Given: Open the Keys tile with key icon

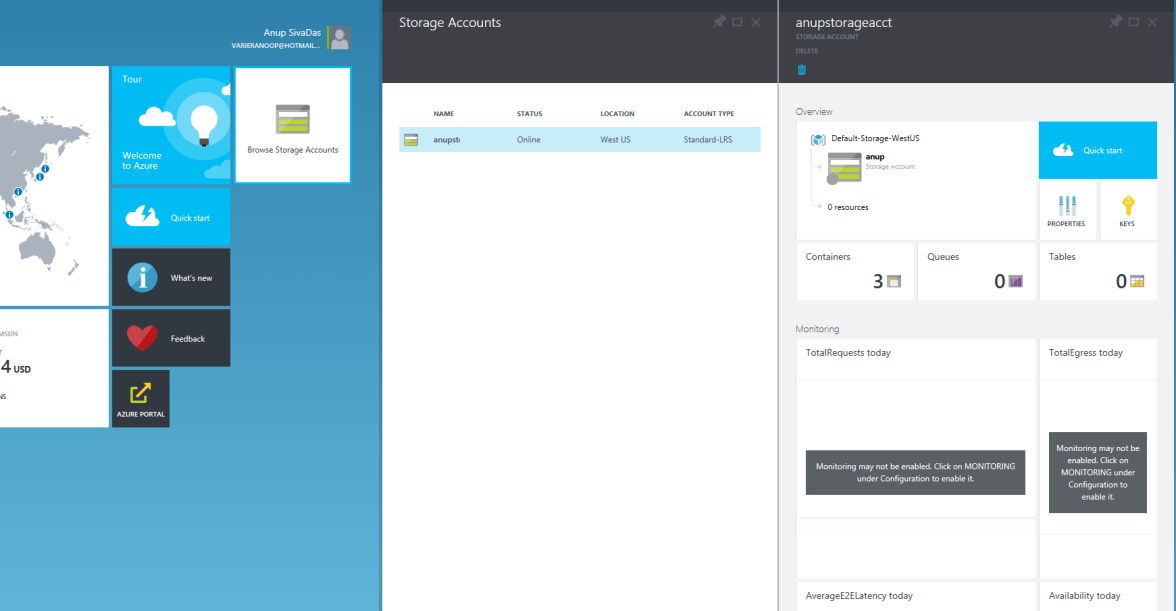Looking at the screenshot, I should [1127, 211].
